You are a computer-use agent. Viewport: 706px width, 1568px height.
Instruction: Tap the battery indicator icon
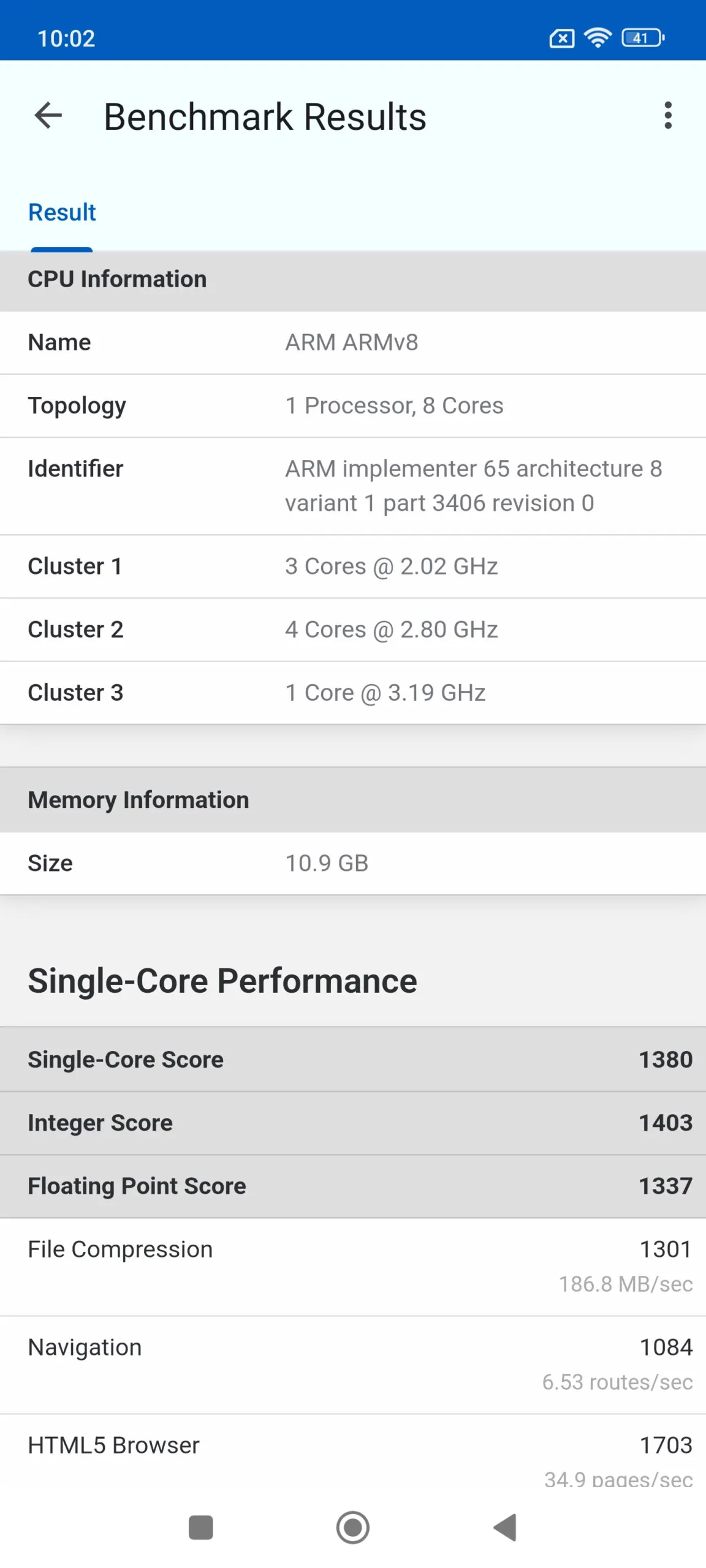[x=643, y=38]
